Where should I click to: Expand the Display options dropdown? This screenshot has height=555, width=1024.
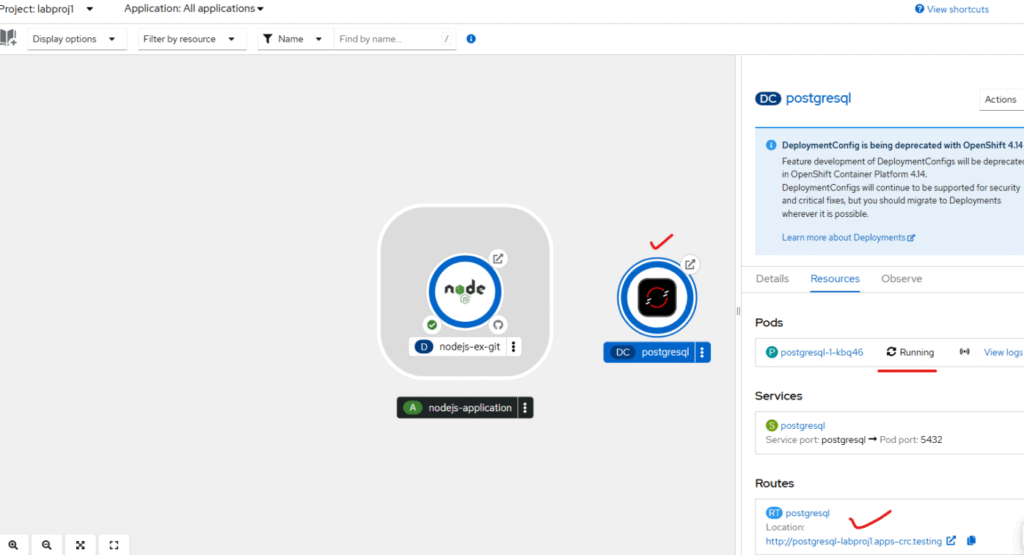77,39
